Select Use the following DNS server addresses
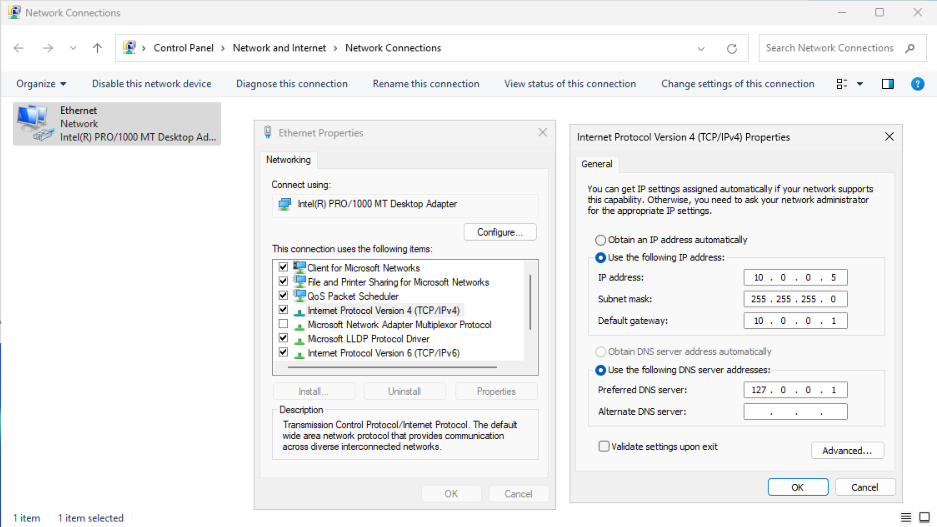The width and height of the screenshot is (937, 527). pyautogui.click(x=601, y=370)
